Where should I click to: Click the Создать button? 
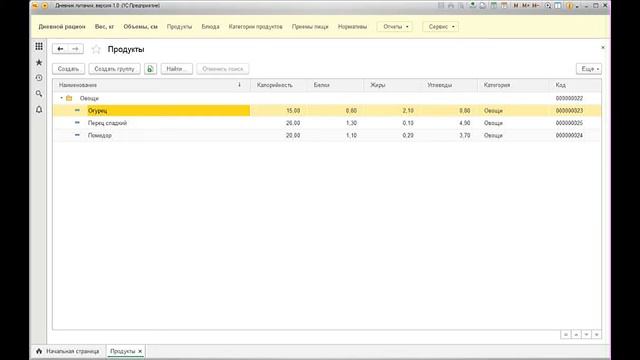pyautogui.click(x=68, y=69)
